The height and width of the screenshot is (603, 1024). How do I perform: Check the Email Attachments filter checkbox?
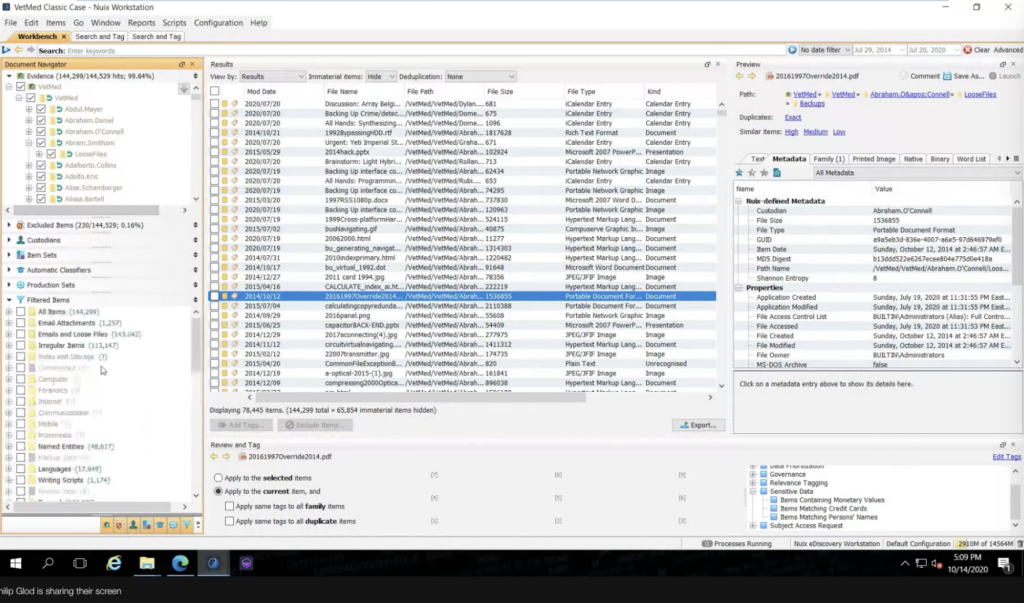point(21,323)
